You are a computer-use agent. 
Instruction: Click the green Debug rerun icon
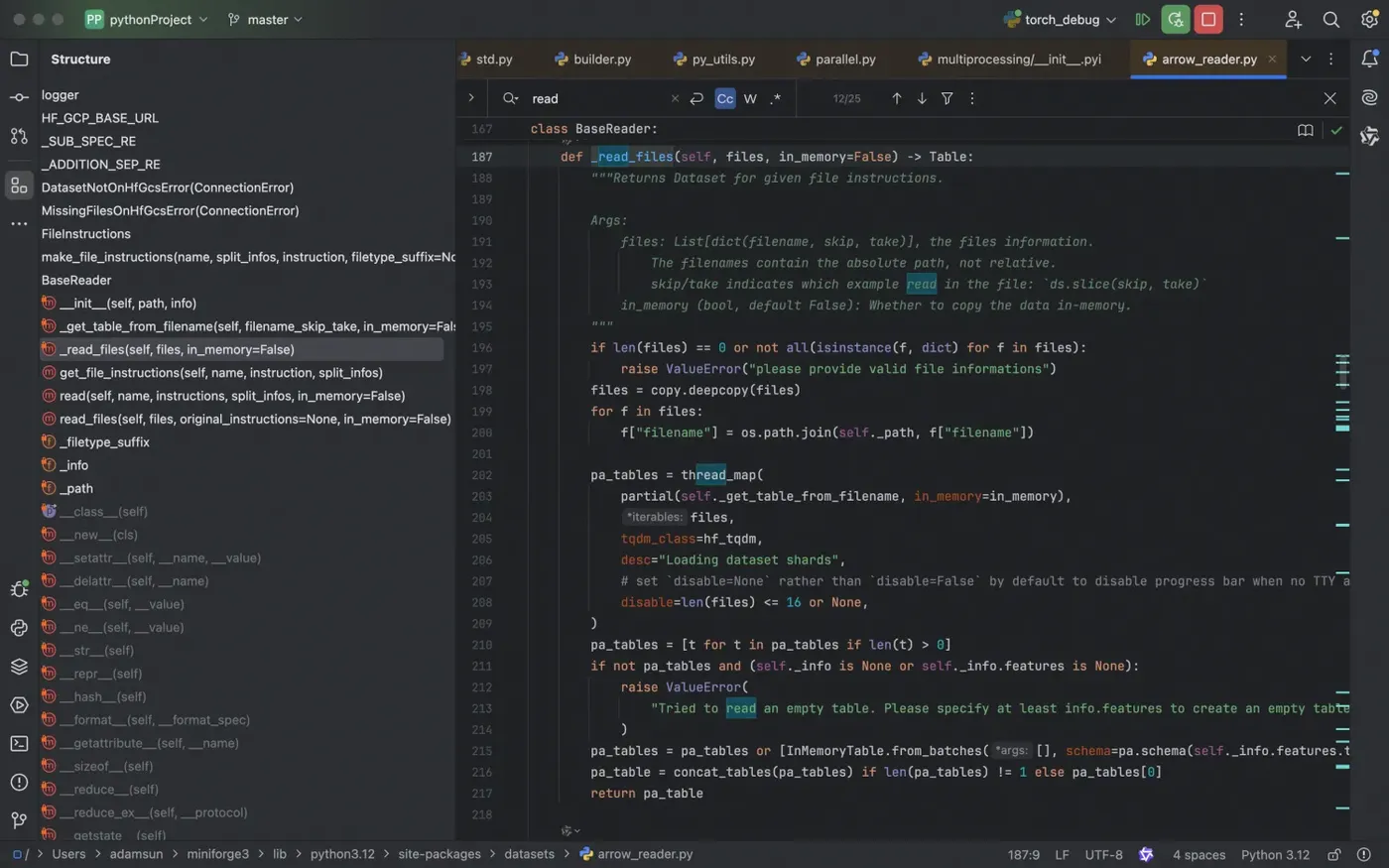pyautogui.click(x=1176, y=19)
